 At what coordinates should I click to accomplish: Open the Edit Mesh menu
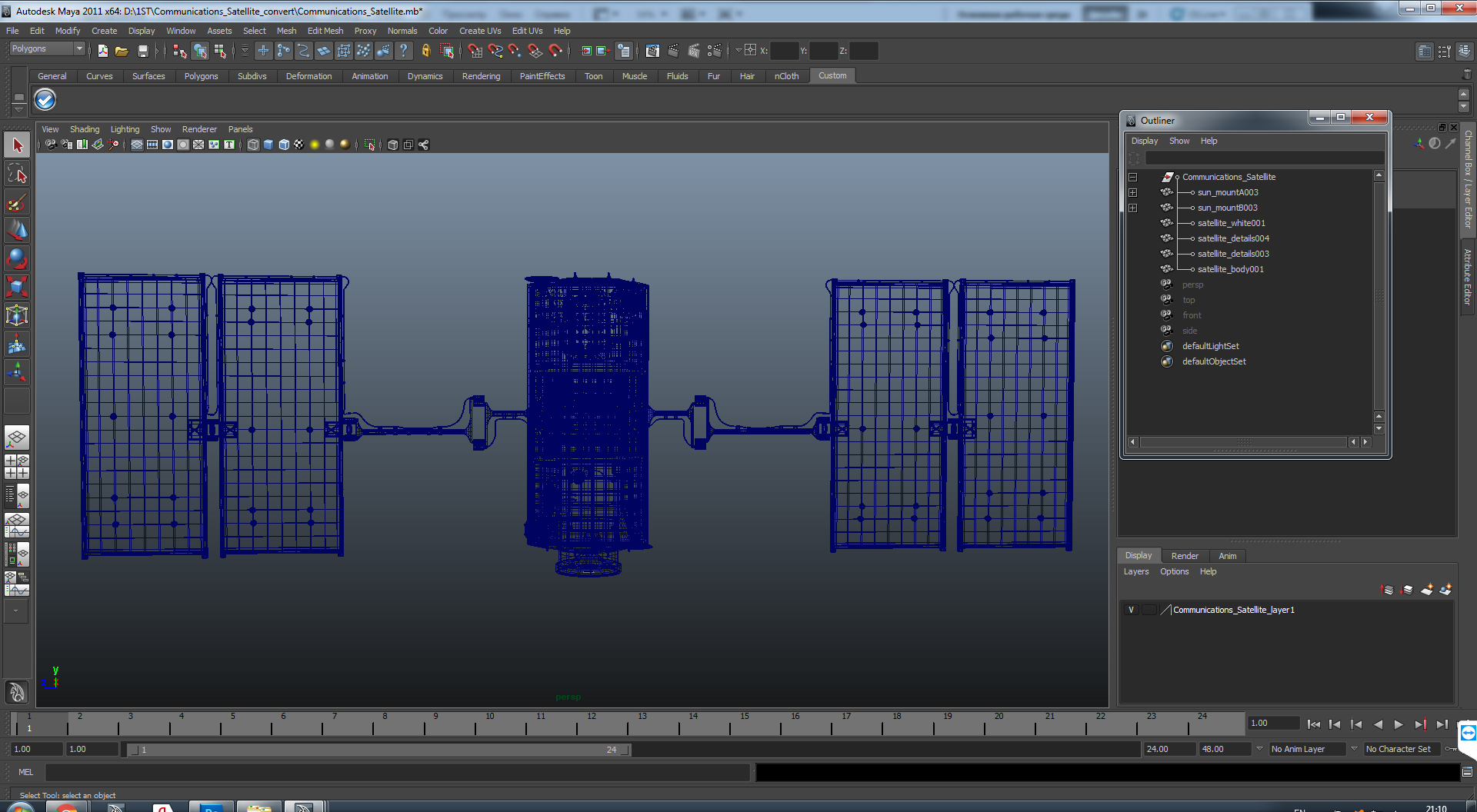pos(325,31)
